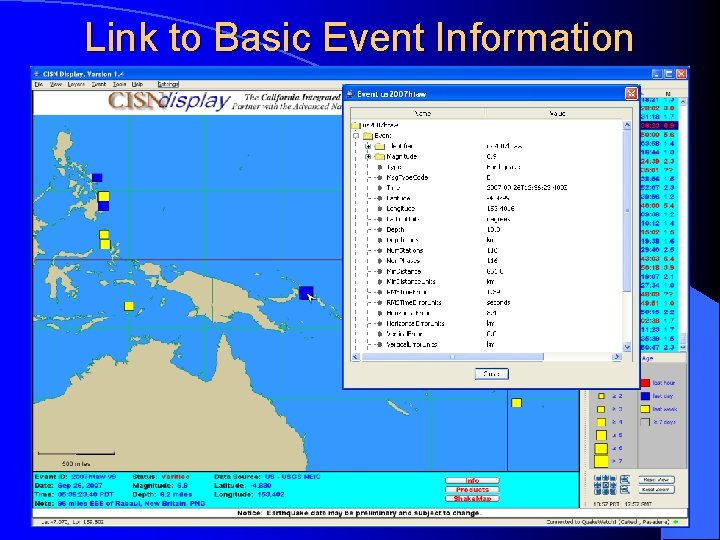Click the Name column header
This screenshot has width=720, height=540.
[x=418, y=113]
